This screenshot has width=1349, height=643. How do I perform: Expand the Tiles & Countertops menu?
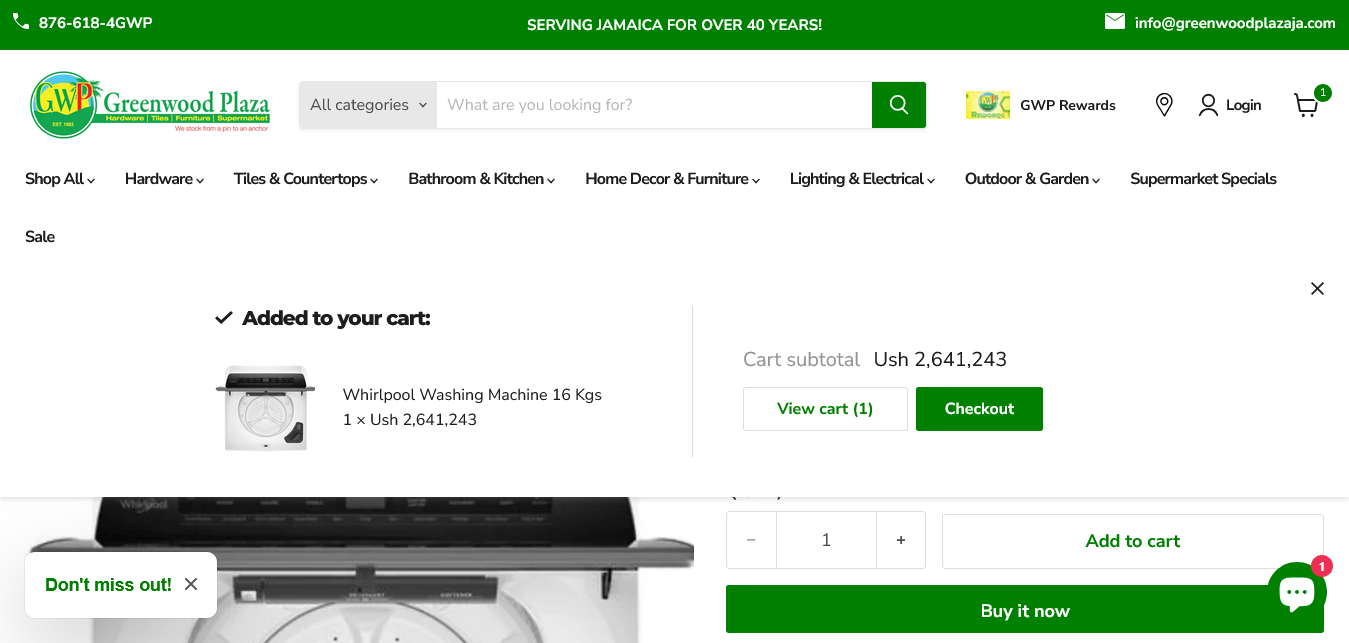click(x=306, y=179)
